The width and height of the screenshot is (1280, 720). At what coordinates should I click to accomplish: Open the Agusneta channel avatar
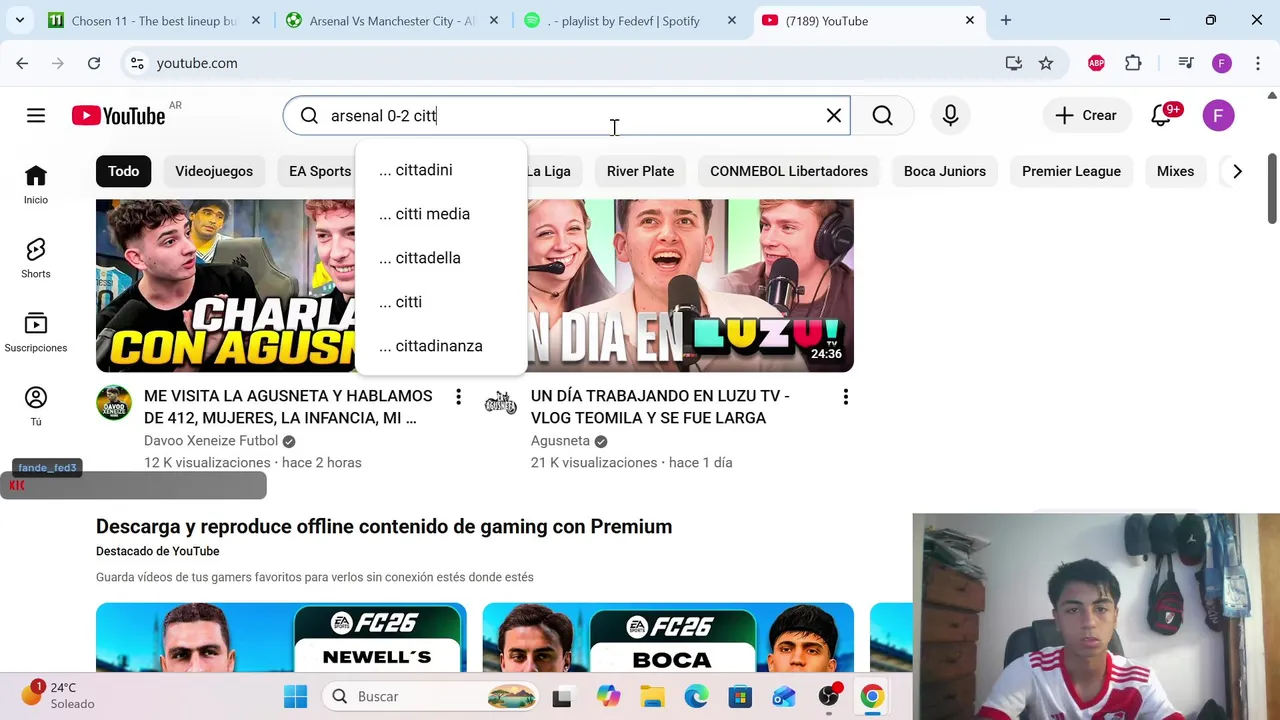pos(500,403)
